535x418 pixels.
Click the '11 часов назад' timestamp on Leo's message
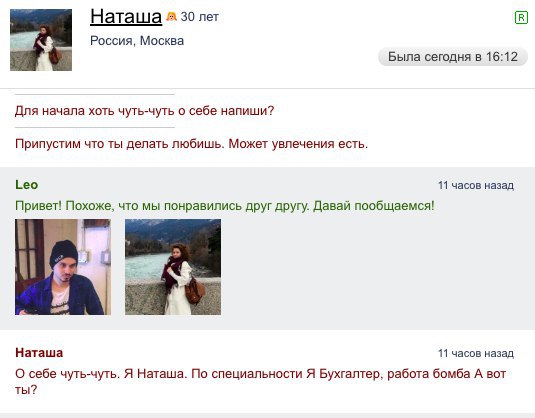point(476,185)
